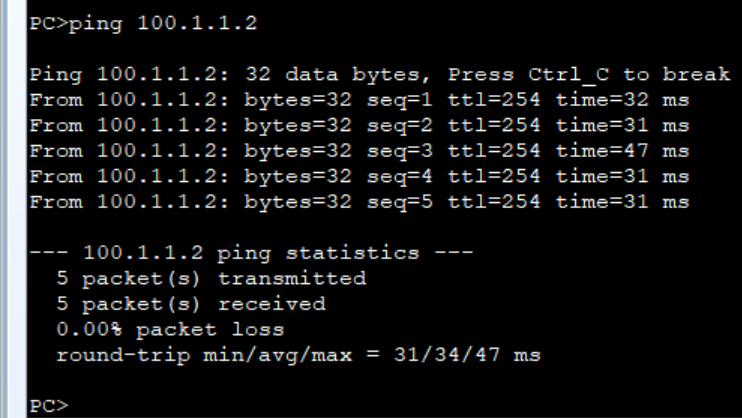Select the seq=5 reply line
Screen dimensions: 742x418
click(359, 203)
